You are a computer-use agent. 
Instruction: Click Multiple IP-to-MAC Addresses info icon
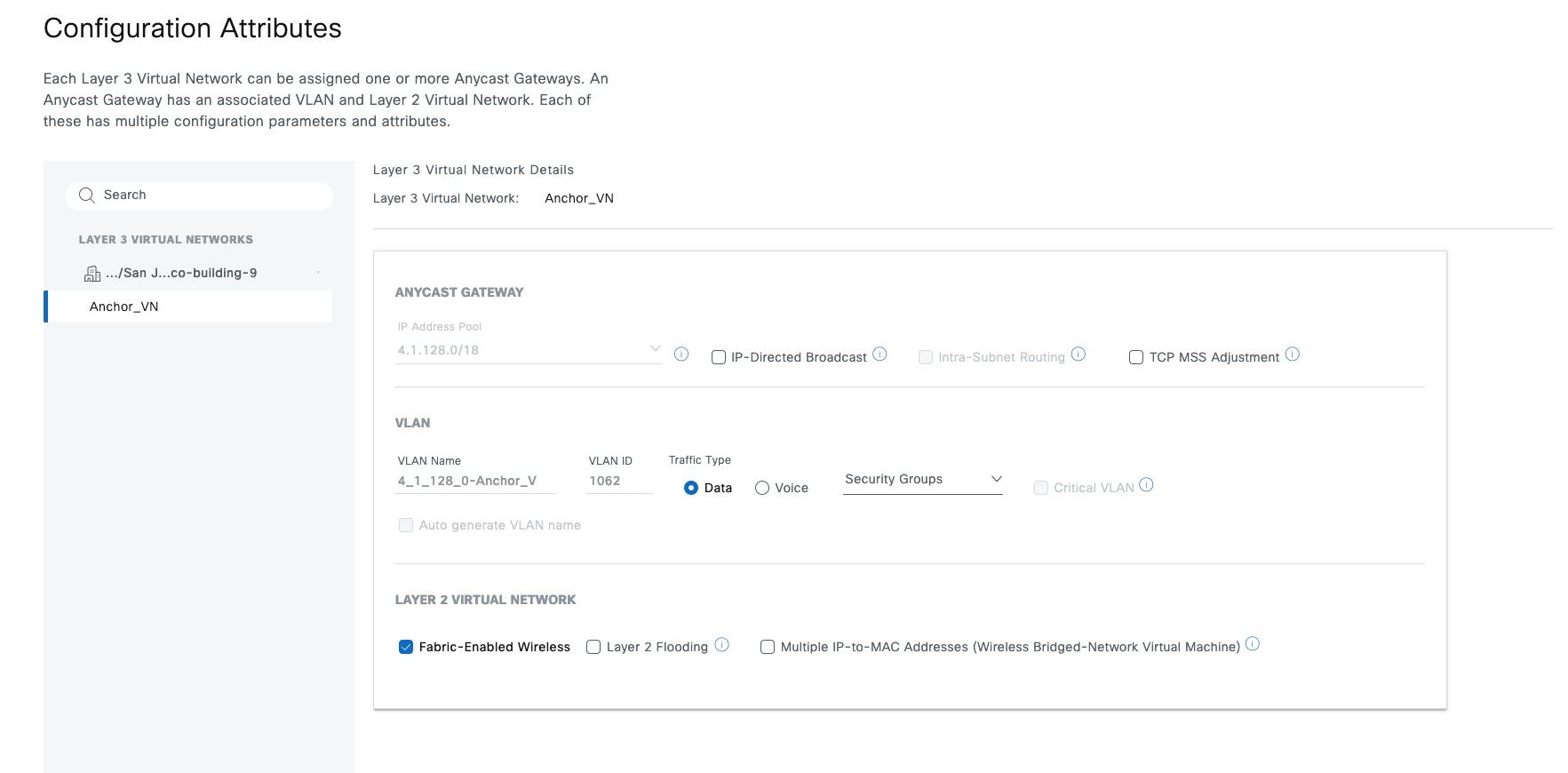point(1253,644)
